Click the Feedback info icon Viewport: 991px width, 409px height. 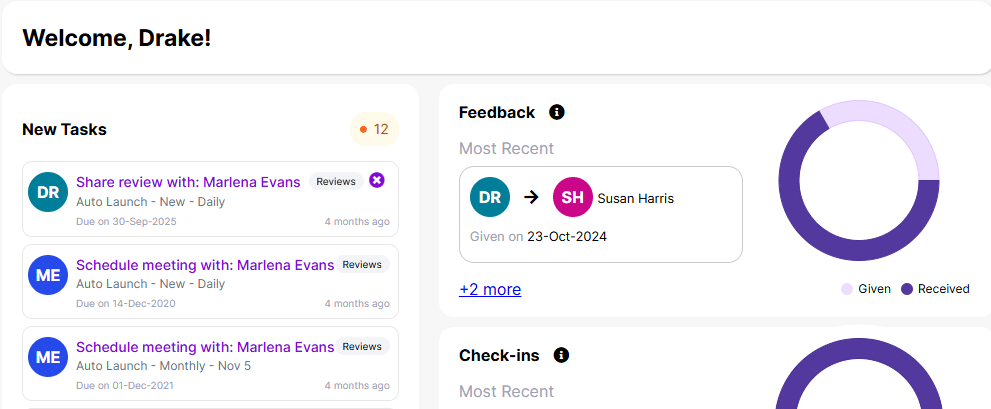pyautogui.click(x=557, y=112)
